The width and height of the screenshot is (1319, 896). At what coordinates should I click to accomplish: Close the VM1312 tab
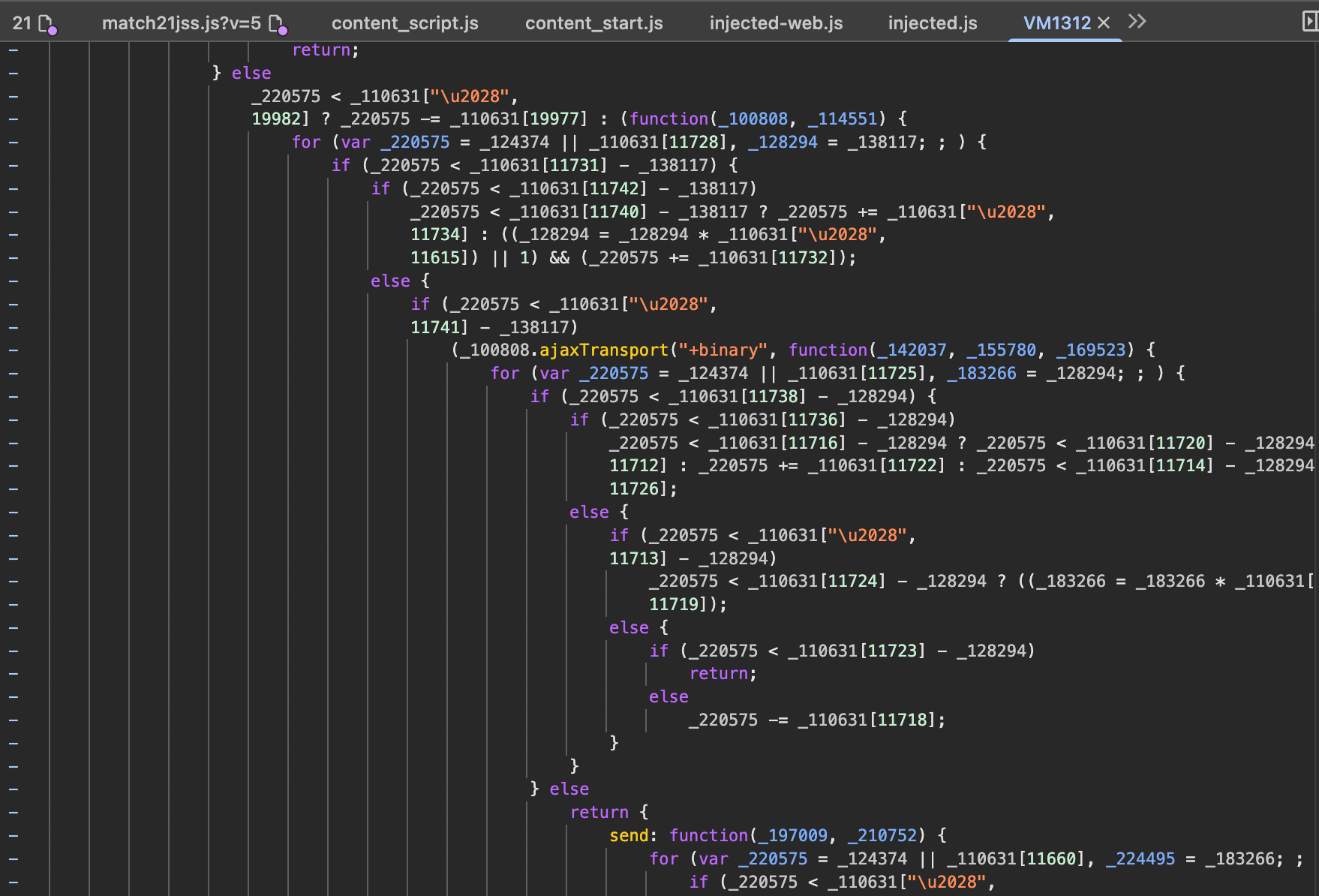pyautogui.click(x=1104, y=23)
